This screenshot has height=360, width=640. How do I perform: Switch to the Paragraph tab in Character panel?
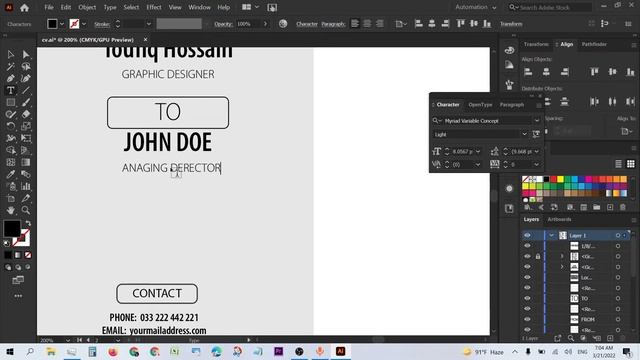pos(511,105)
